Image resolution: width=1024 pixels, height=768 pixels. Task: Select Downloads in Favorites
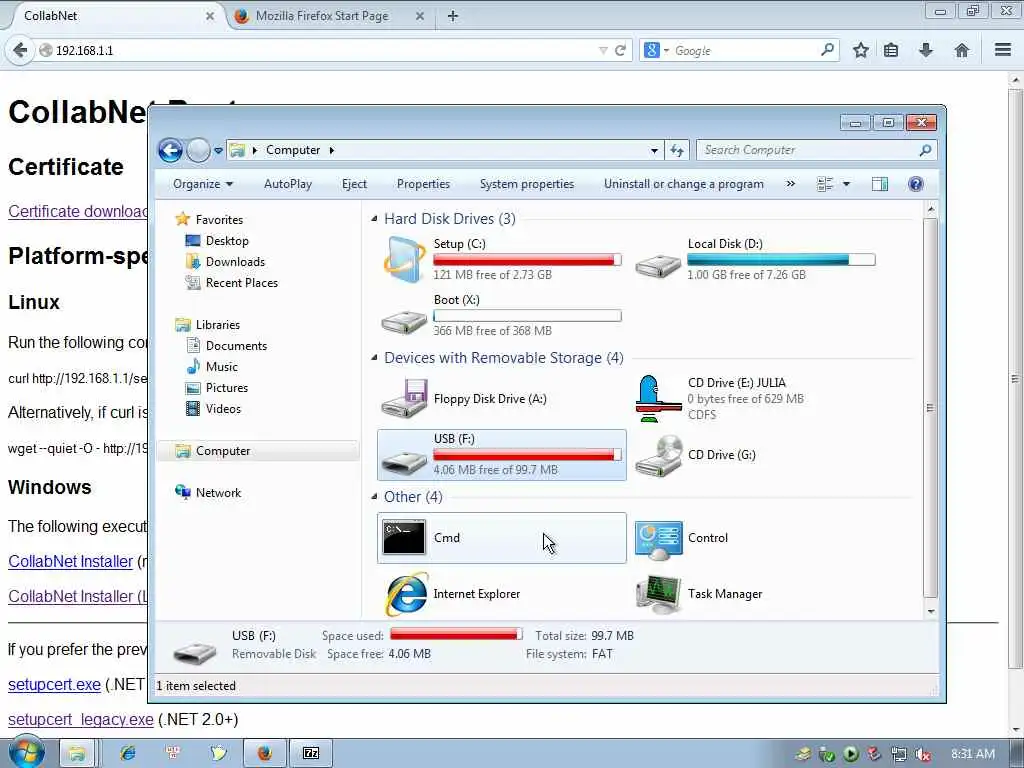coord(235,262)
